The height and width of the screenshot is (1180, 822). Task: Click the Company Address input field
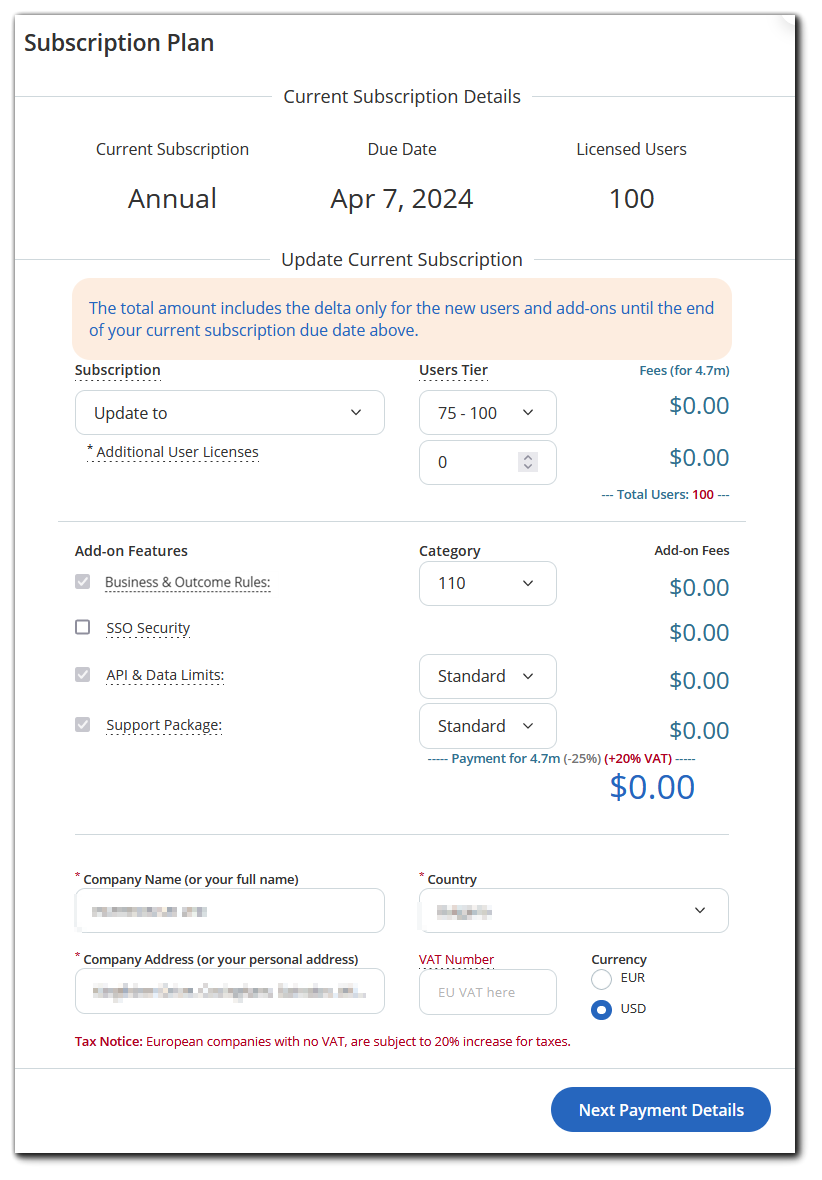point(229,991)
